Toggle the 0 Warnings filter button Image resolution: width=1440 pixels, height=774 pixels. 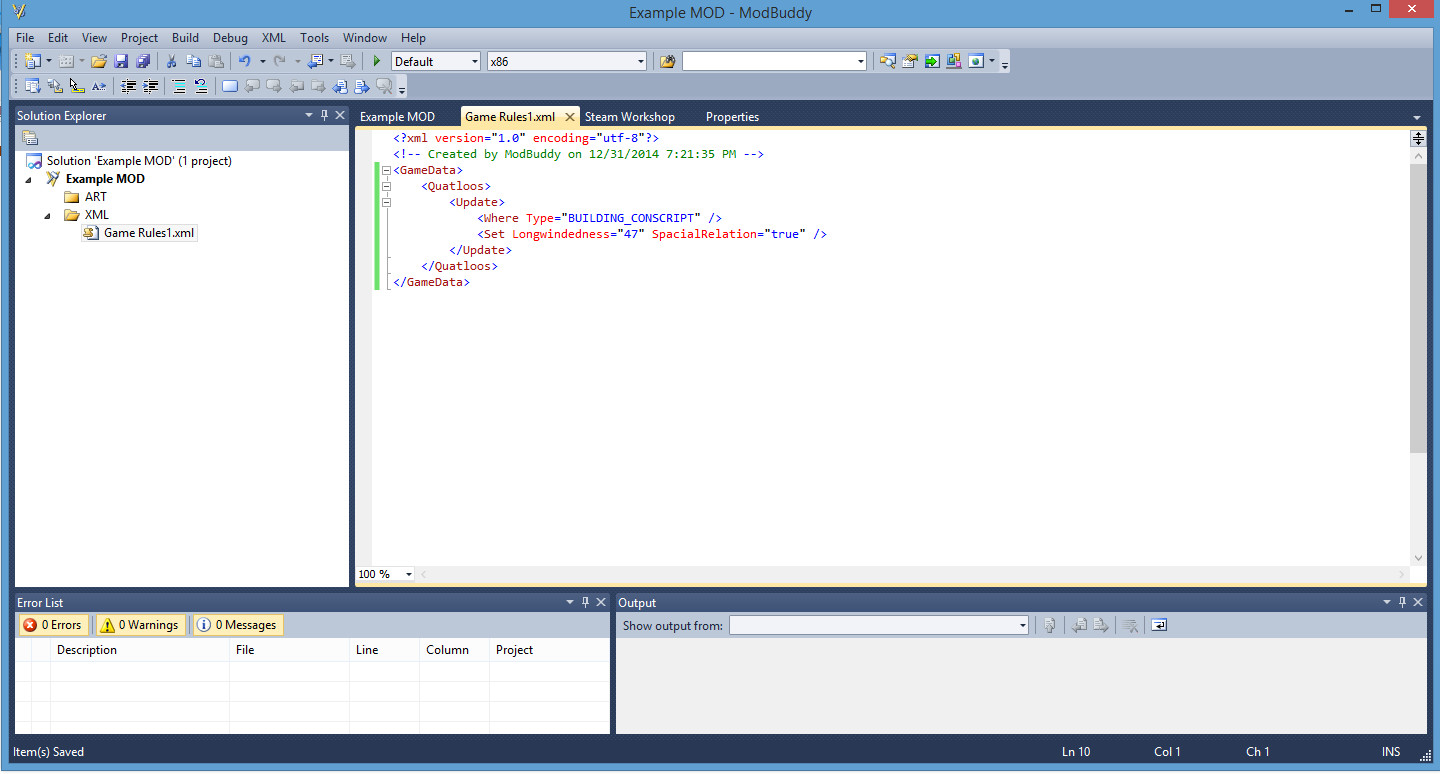140,625
